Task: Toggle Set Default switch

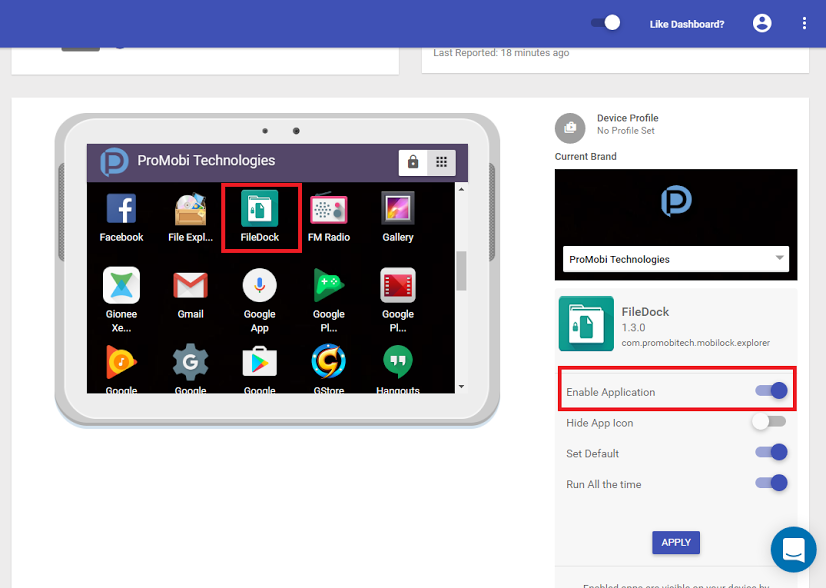Action: pos(772,452)
